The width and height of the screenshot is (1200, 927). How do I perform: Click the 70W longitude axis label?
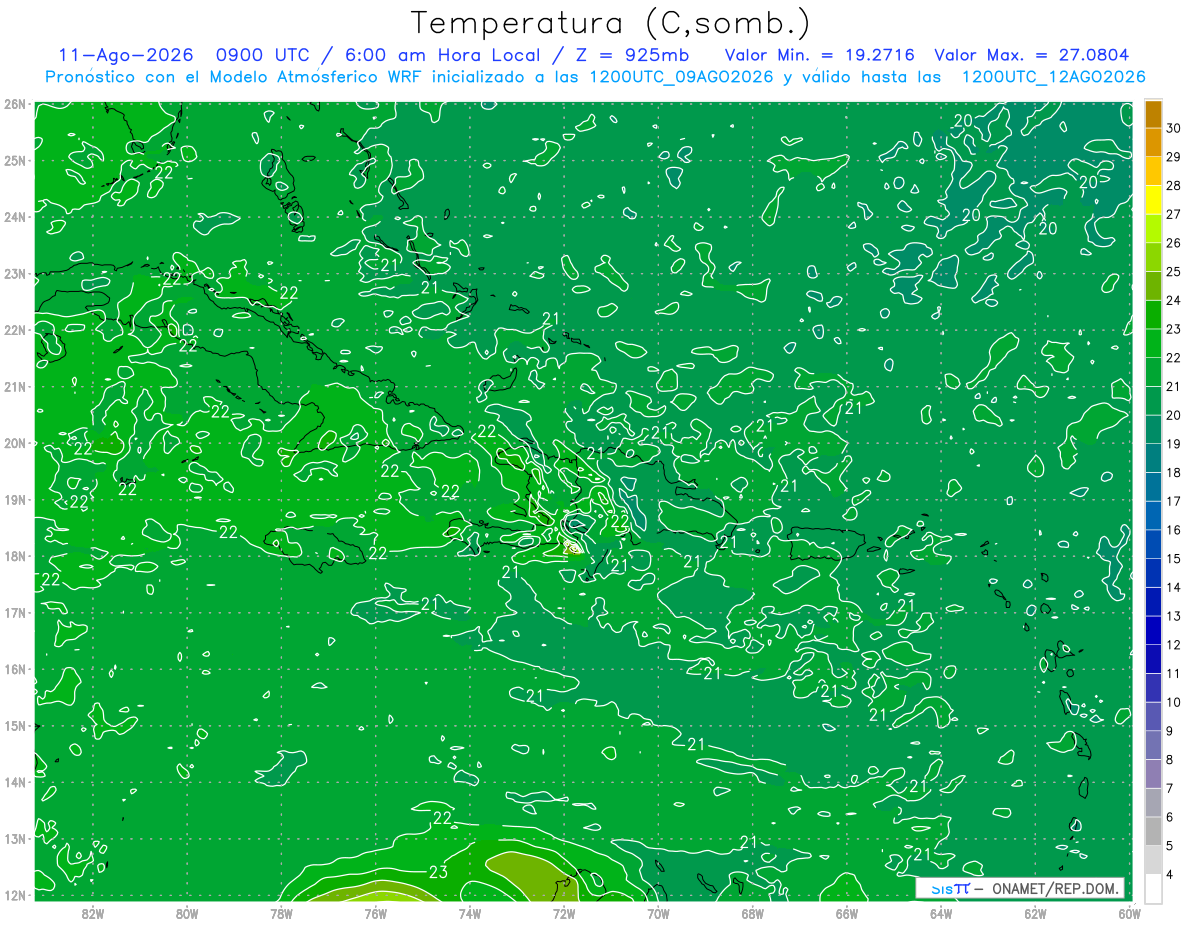click(x=658, y=913)
